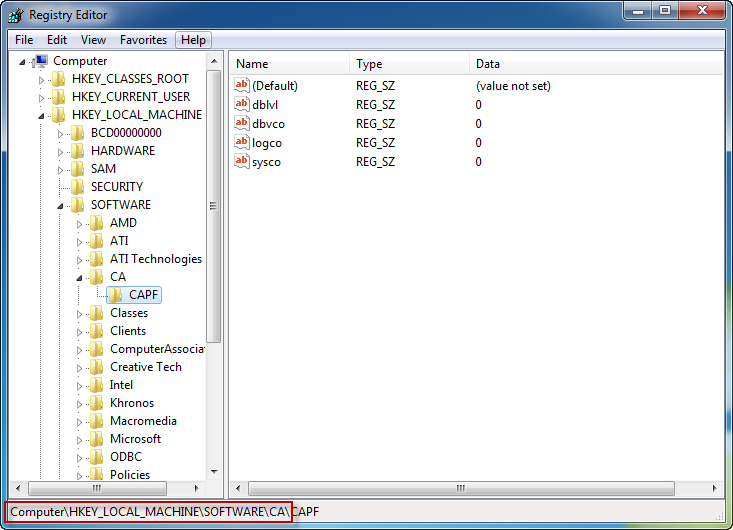Screen dimensions: 733x530
Task: Click the HKEY_CURRENT_USER folder icon
Action: point(58,97)
